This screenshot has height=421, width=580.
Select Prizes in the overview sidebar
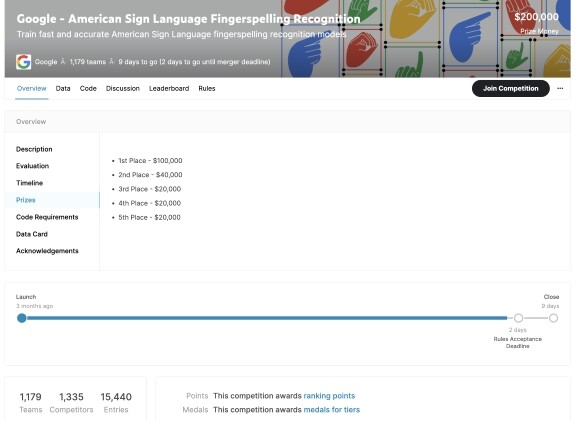26,200
